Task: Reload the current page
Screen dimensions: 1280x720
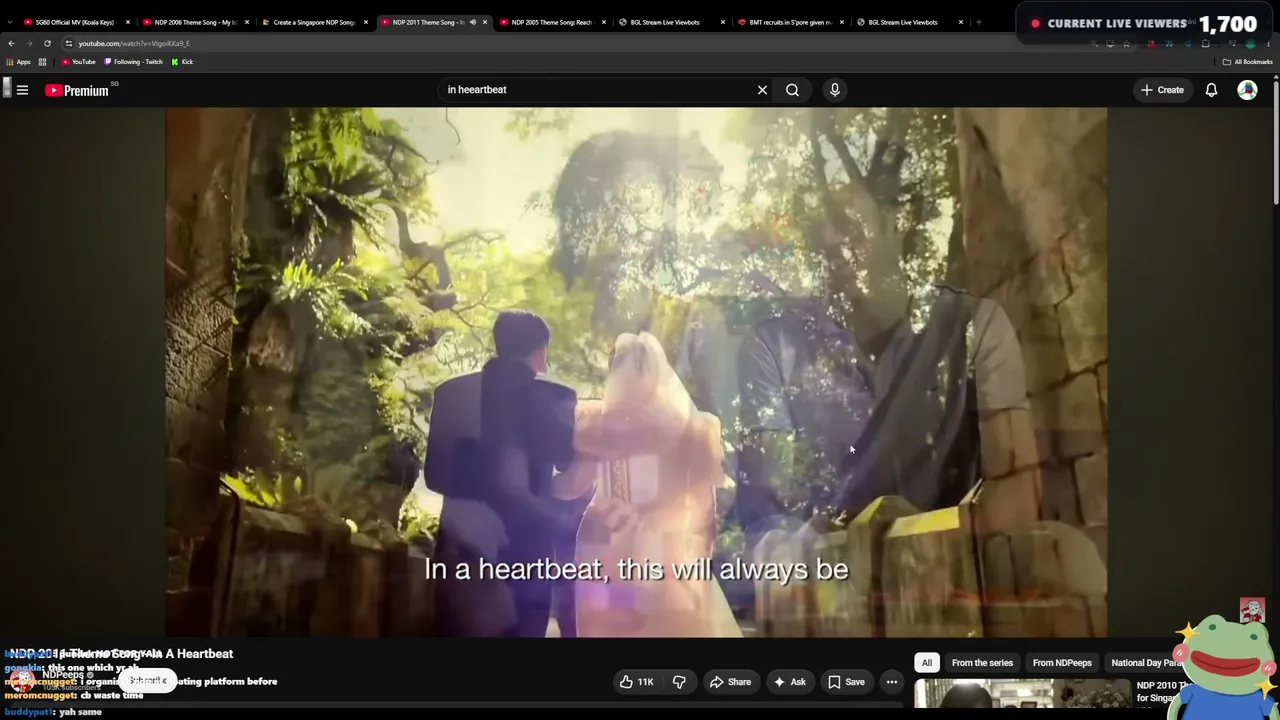Action: (x=47, y=44)
